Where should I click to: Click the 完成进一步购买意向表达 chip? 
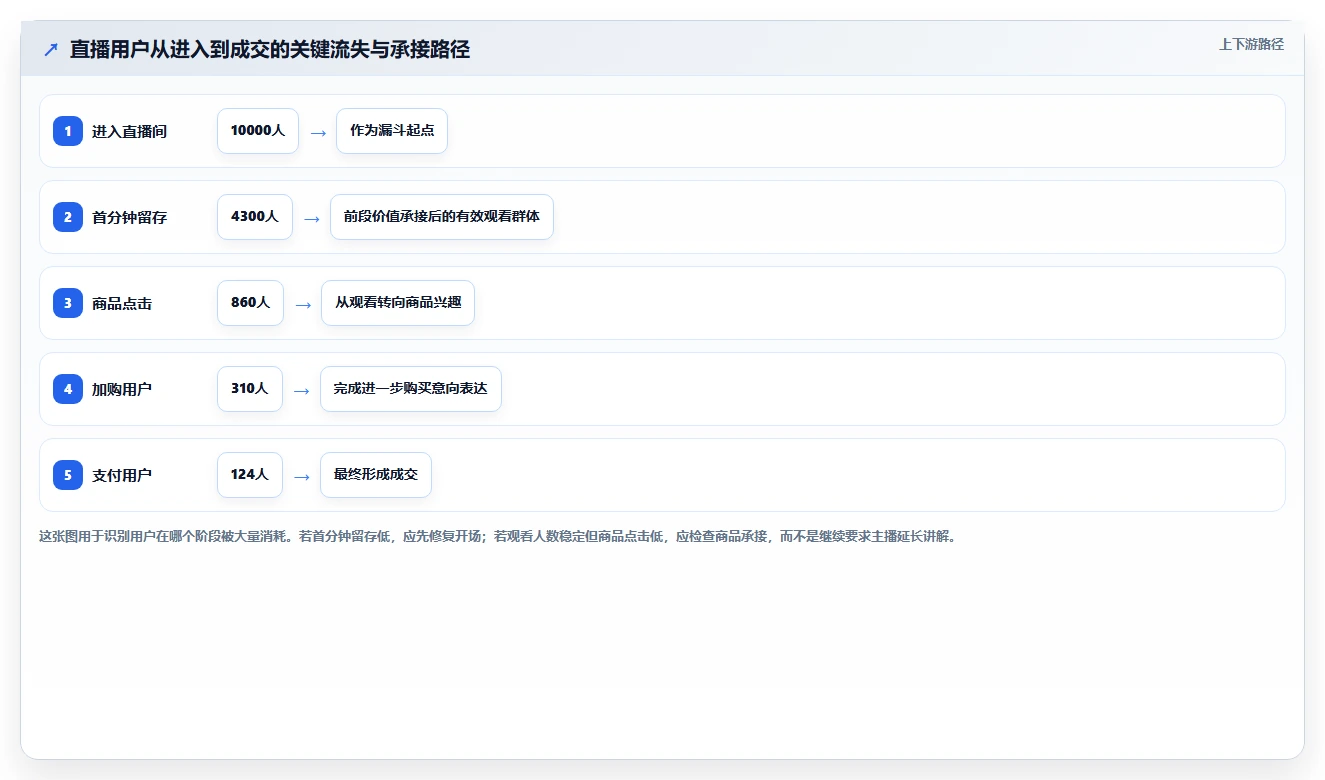411,389
